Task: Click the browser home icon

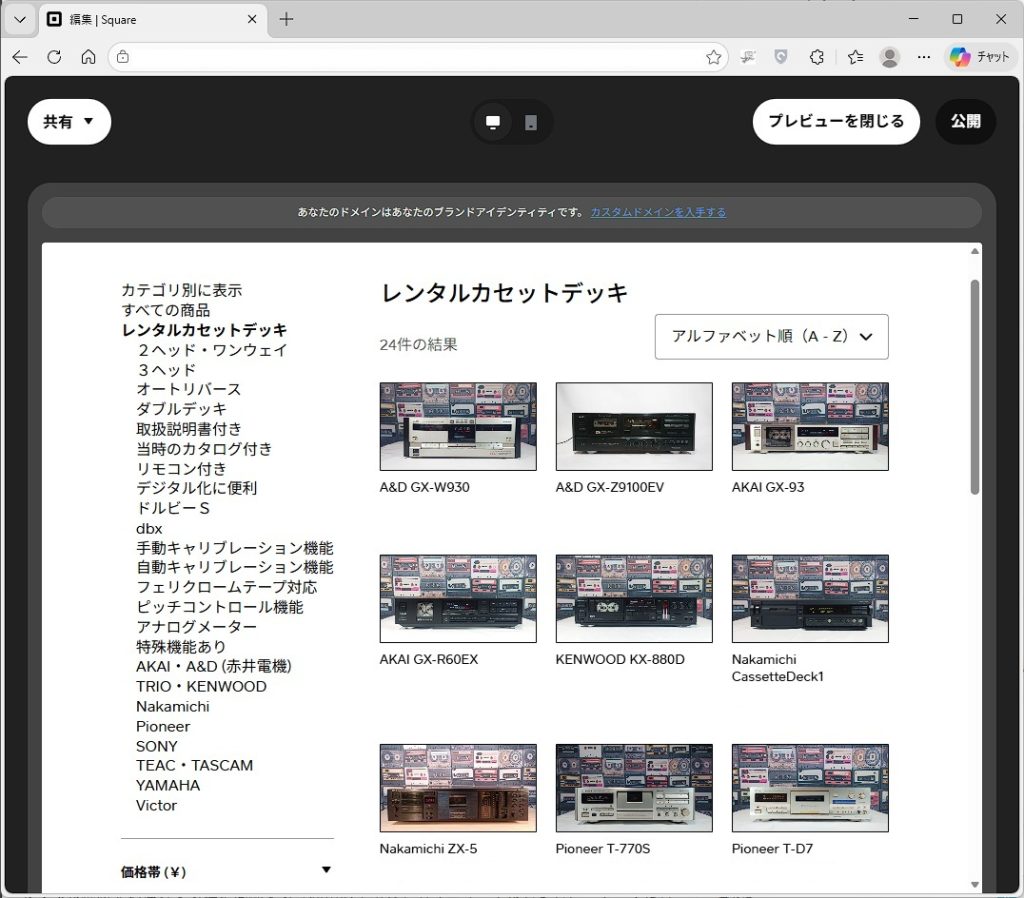Action: [x=88, y=57]
